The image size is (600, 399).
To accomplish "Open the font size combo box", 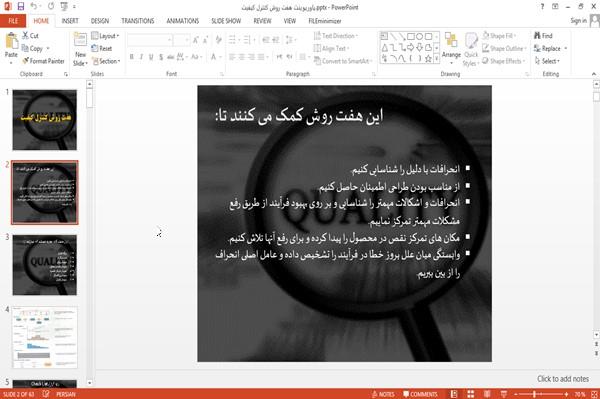I will point(181,39).
